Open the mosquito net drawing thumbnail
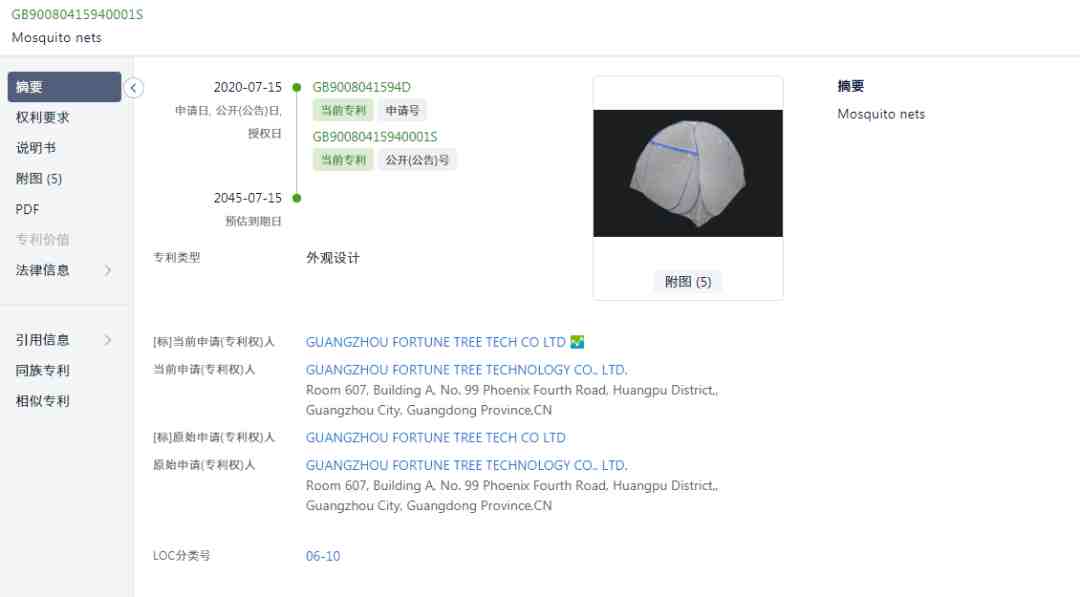Screen dimensions: 1080x597 click(x=687, y=174)
